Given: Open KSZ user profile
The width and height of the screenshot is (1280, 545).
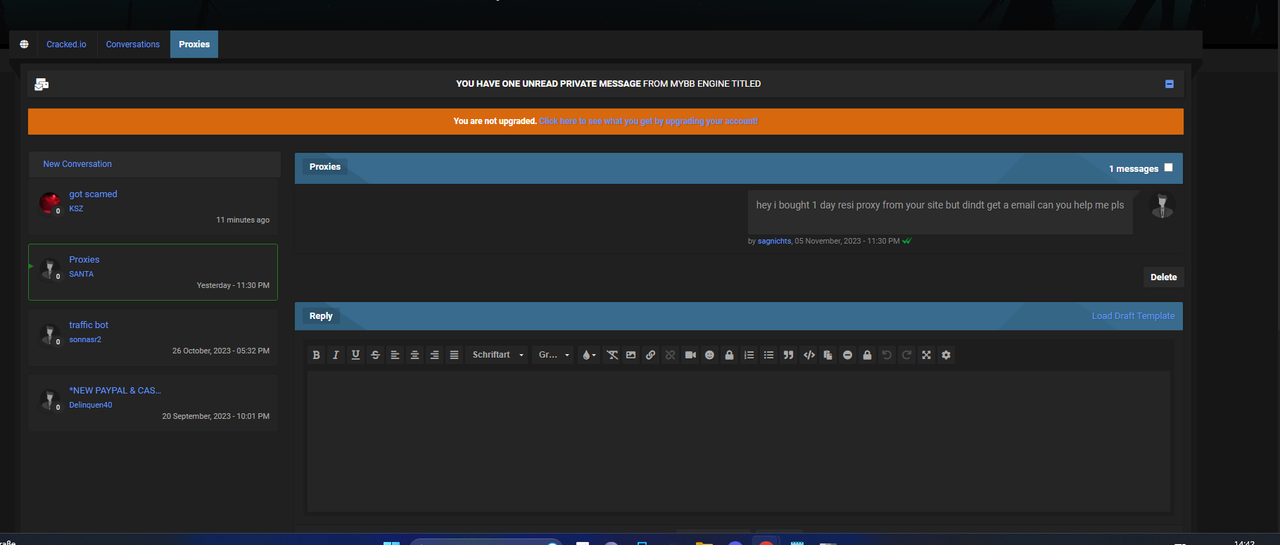Looking at the screenshot, I should point(76,209).
